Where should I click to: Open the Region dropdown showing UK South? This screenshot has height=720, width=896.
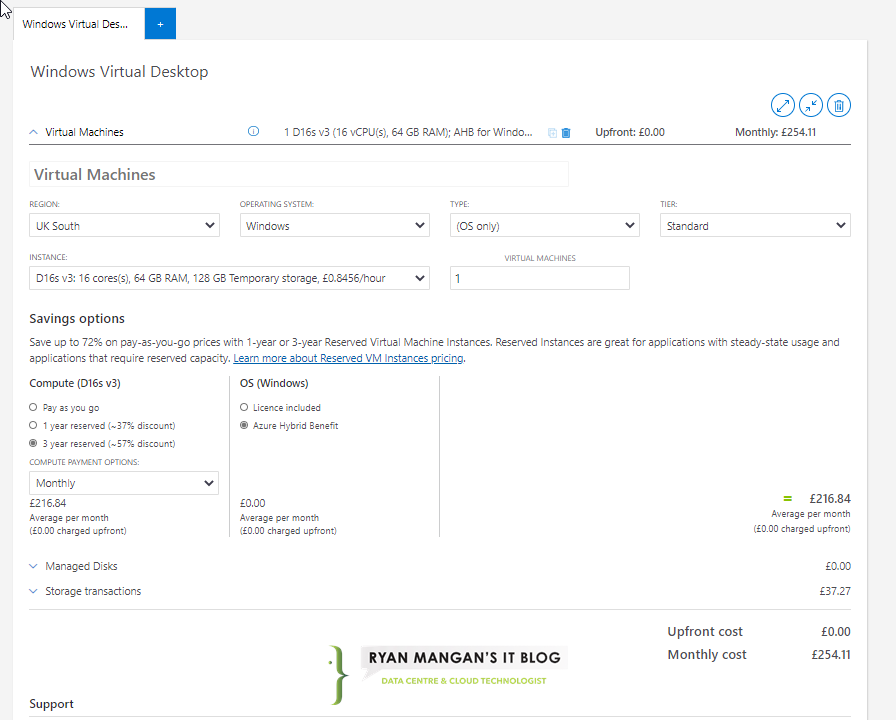[125, 225]
